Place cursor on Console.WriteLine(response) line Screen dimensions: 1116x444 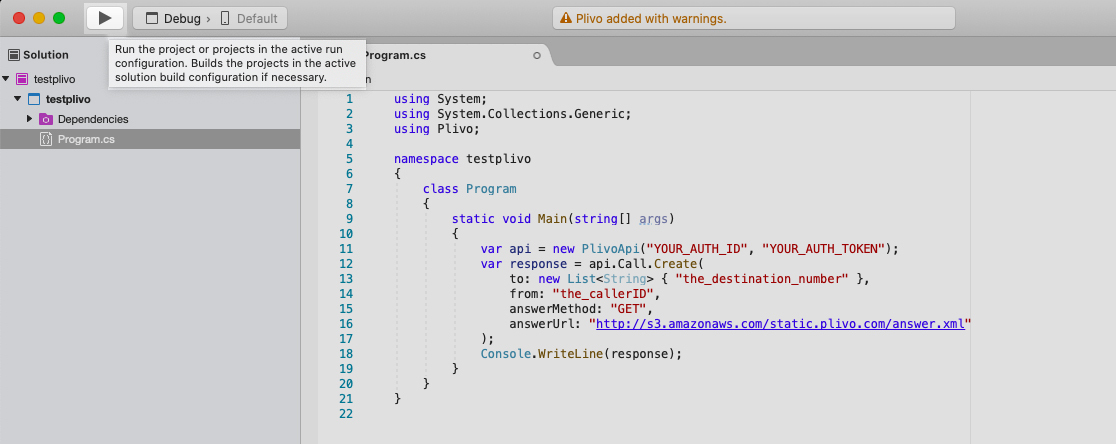(x=580, y=353)
